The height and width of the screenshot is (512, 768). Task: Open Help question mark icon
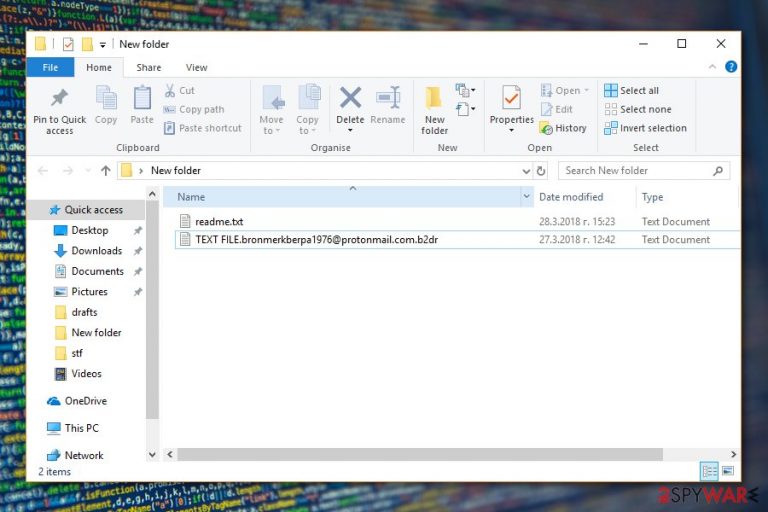[731, 67]
